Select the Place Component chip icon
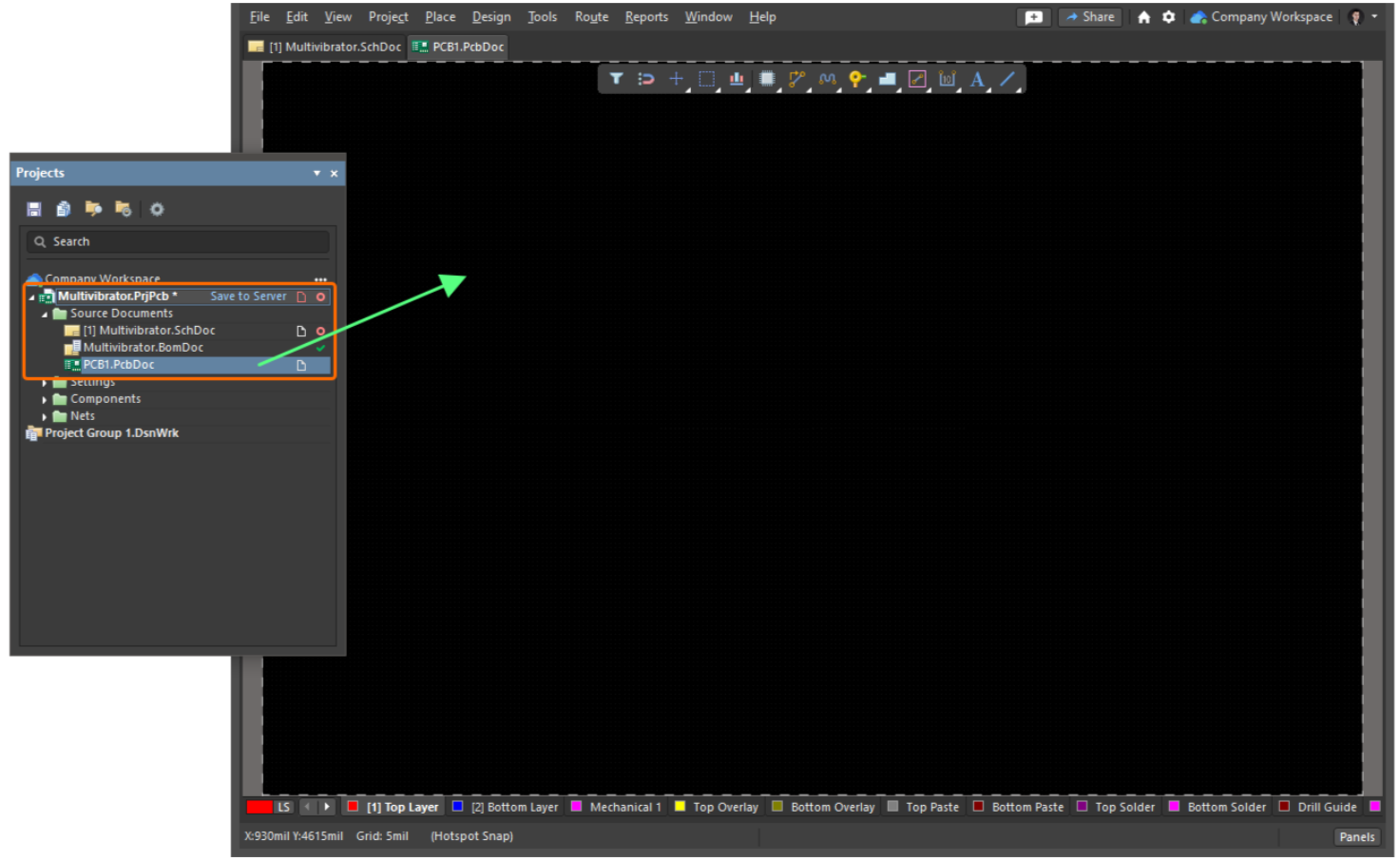 coord(767,79)
